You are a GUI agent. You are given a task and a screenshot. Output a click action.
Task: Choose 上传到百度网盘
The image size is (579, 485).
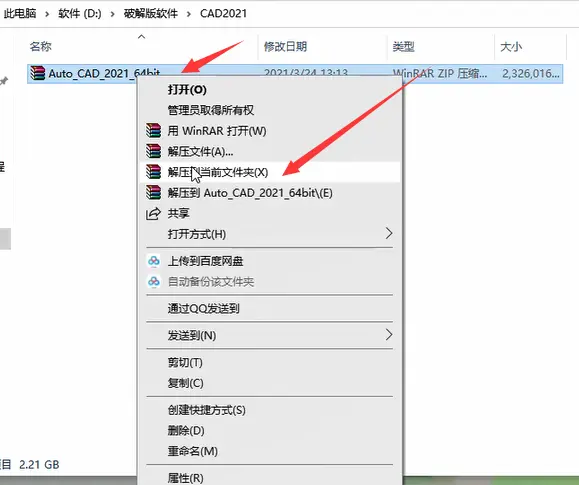(270, 261)
